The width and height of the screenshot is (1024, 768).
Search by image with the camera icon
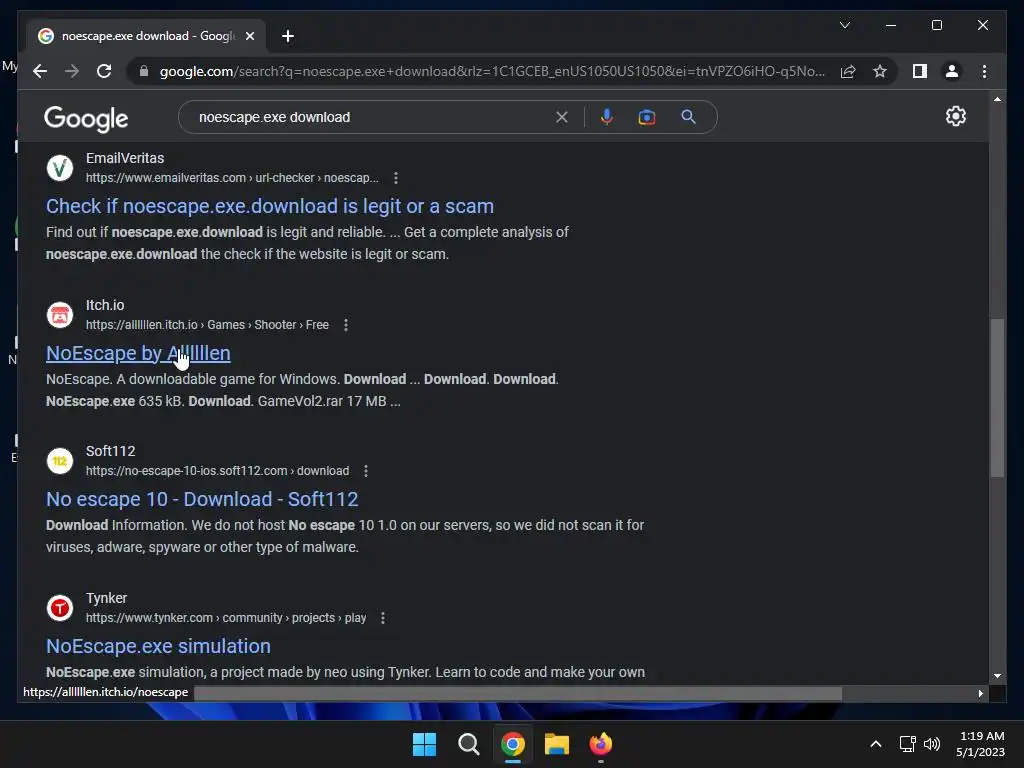pos(647,117)
